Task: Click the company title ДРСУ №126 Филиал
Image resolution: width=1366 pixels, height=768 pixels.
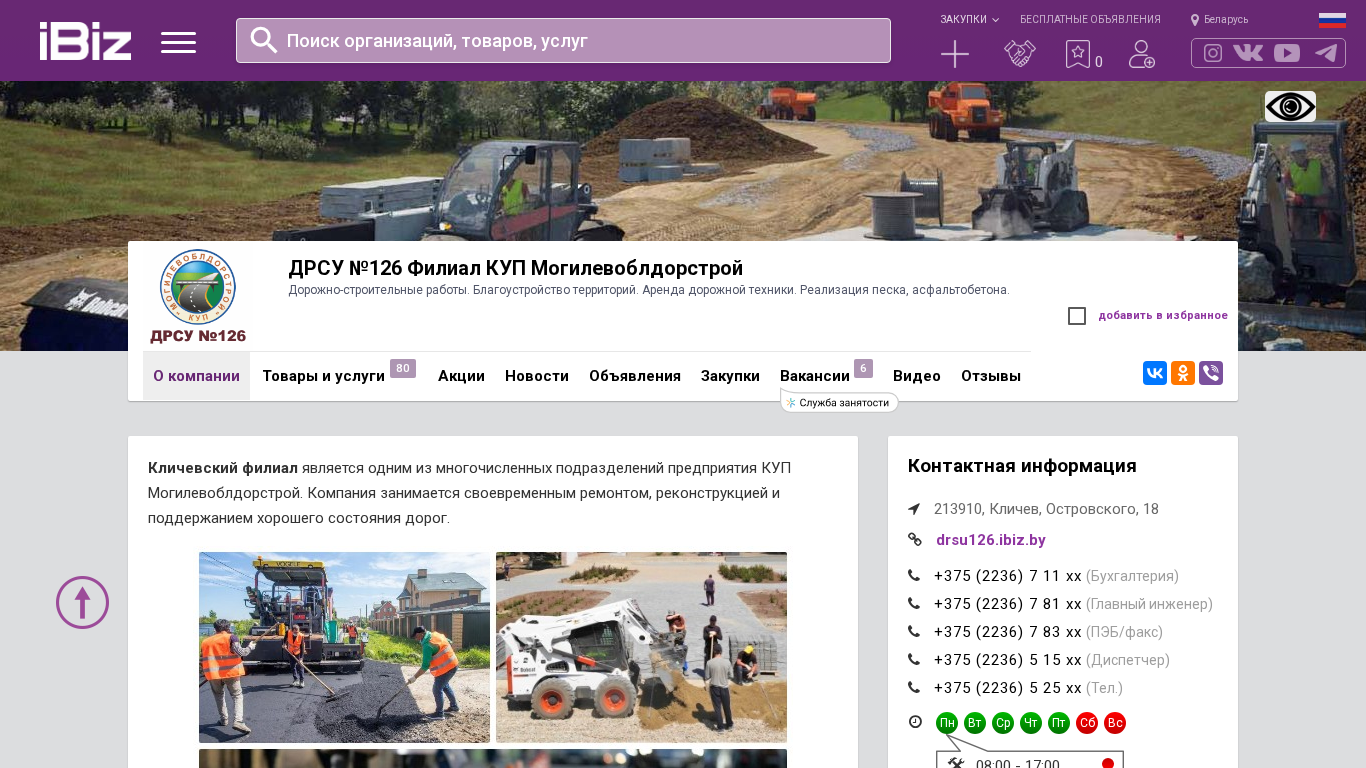Action: pos(515,268)
